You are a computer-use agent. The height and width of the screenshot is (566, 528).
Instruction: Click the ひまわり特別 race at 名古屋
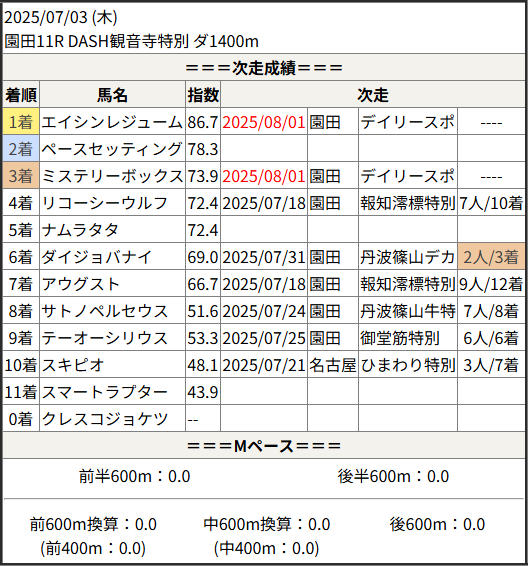point(408,365)
